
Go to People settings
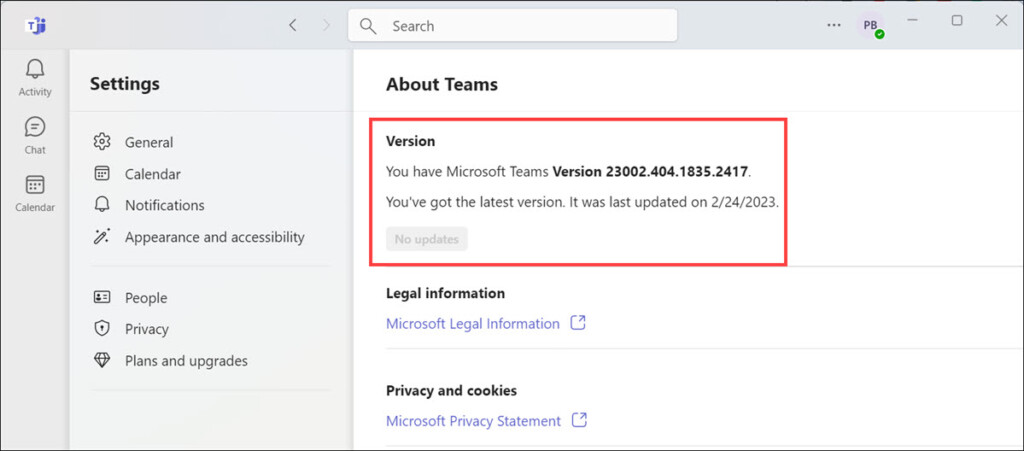click(146, 298)
